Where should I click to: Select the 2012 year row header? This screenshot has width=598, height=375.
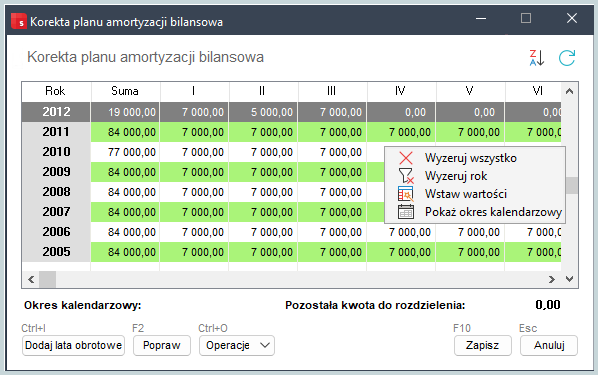point(56,112)
